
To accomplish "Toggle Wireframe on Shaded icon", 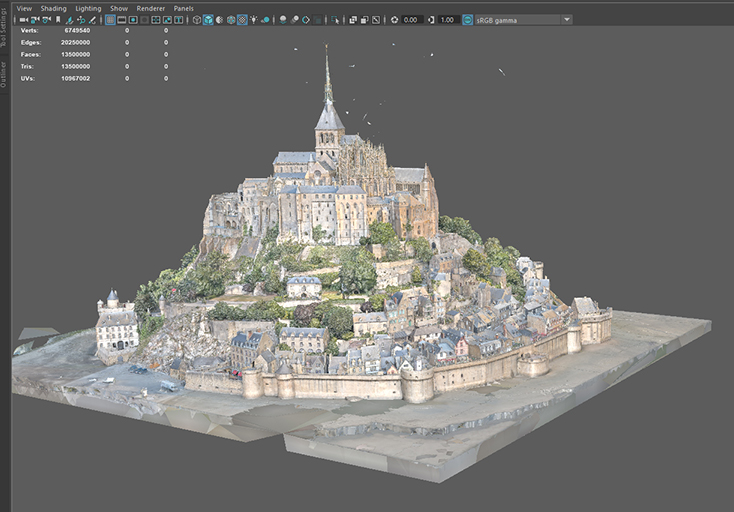I will [231, 20].
